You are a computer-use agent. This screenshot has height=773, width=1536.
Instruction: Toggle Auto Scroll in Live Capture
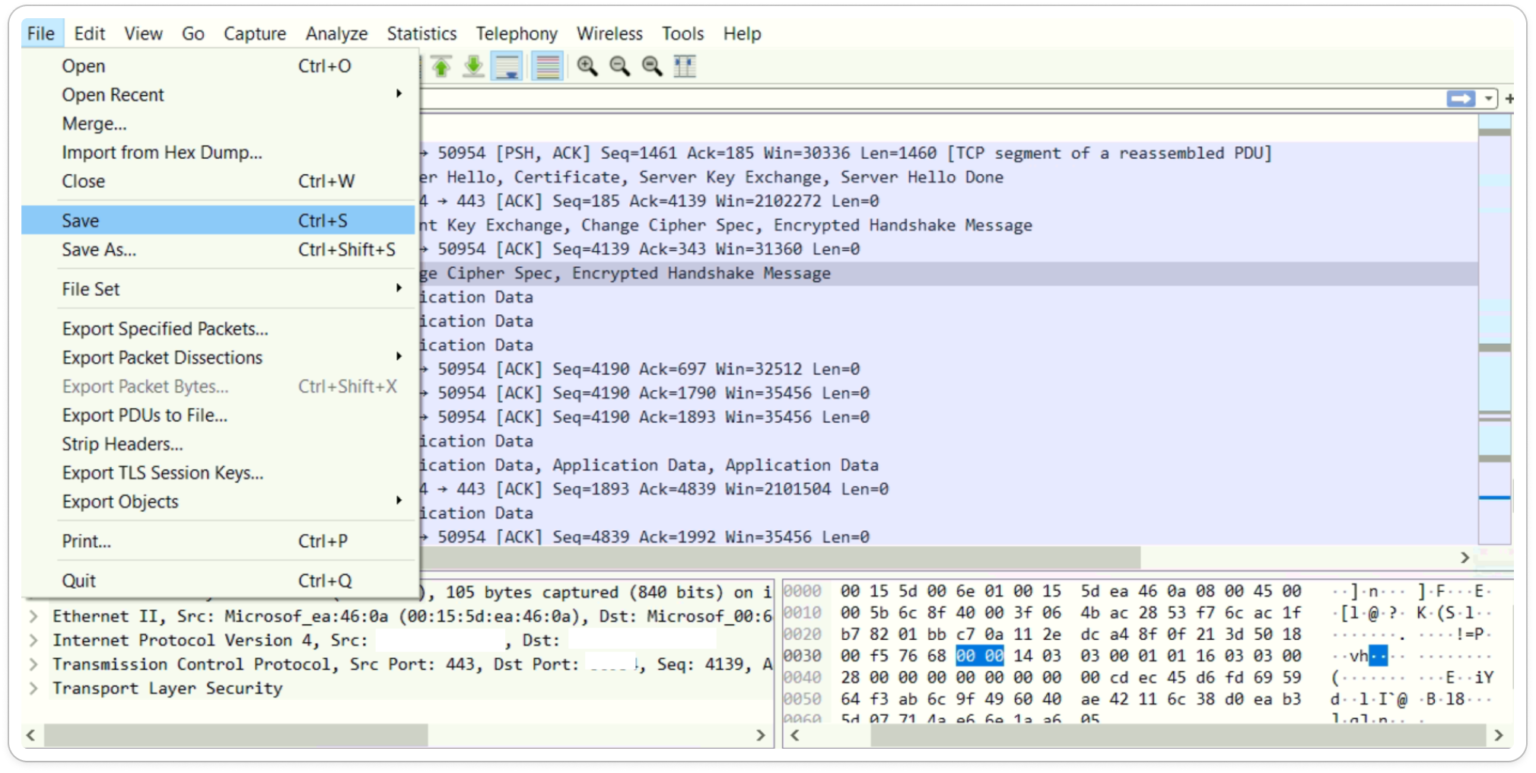(x=504, y=67)
